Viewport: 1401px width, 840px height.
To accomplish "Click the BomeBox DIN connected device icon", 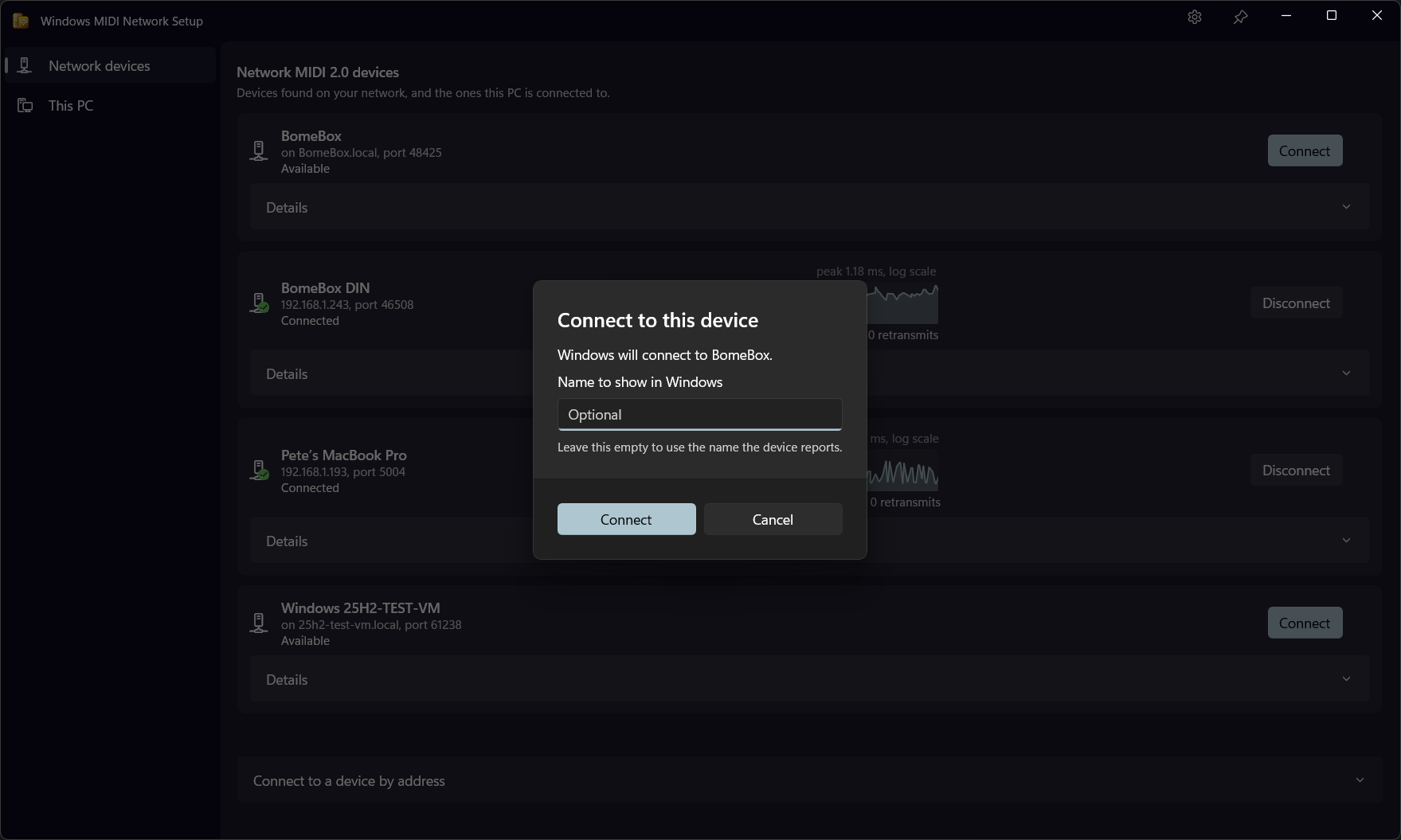I will click(x=259, y=303).
